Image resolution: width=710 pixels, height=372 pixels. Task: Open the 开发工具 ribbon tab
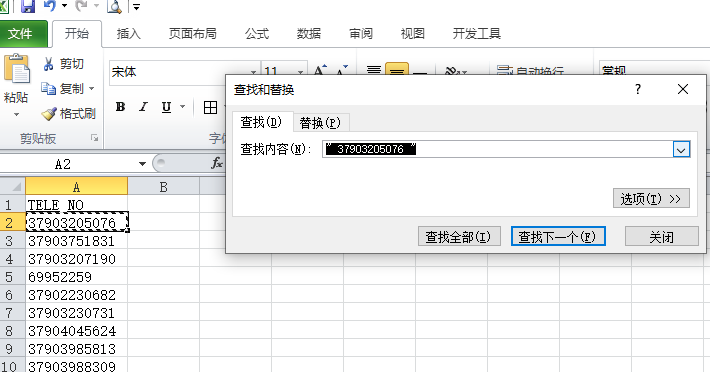click(476, 33)
